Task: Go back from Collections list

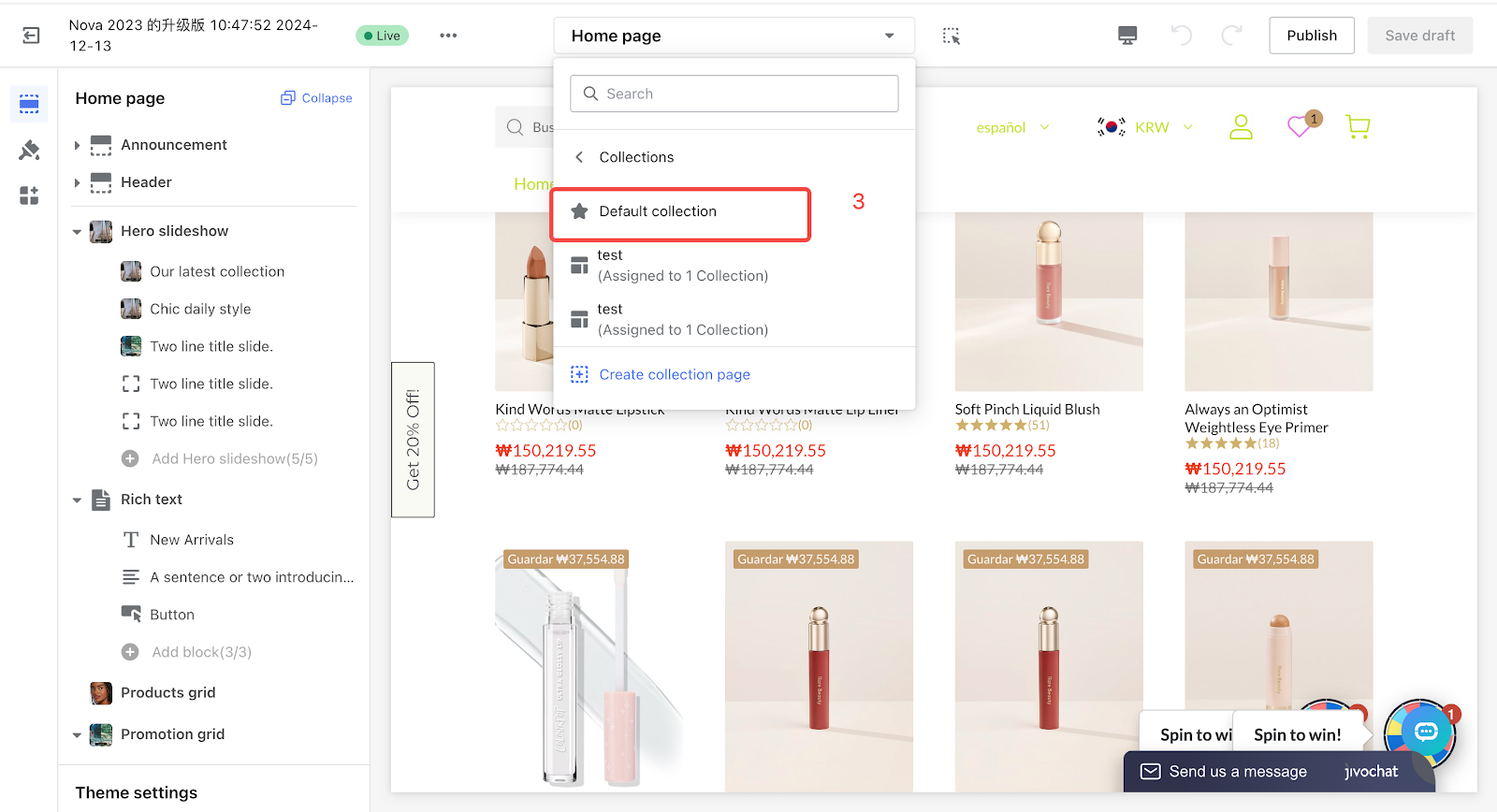Action: tap(579, 157)
